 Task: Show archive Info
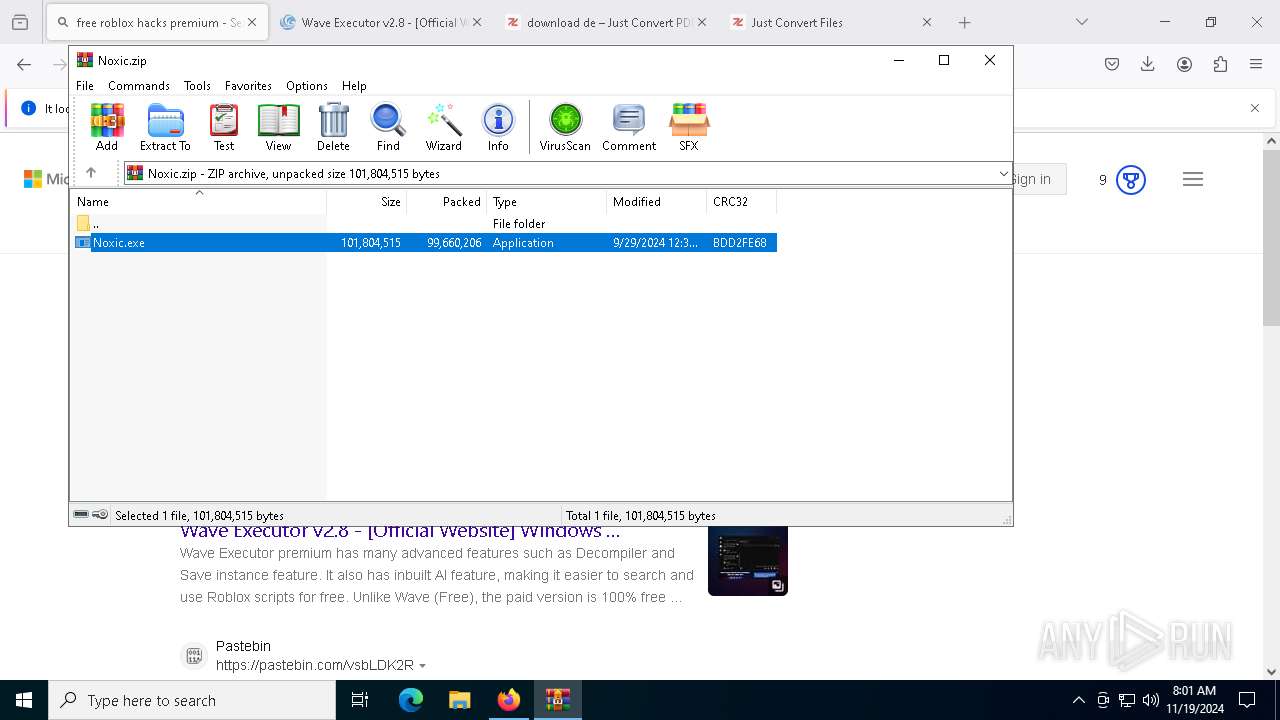tap(498, 127)
